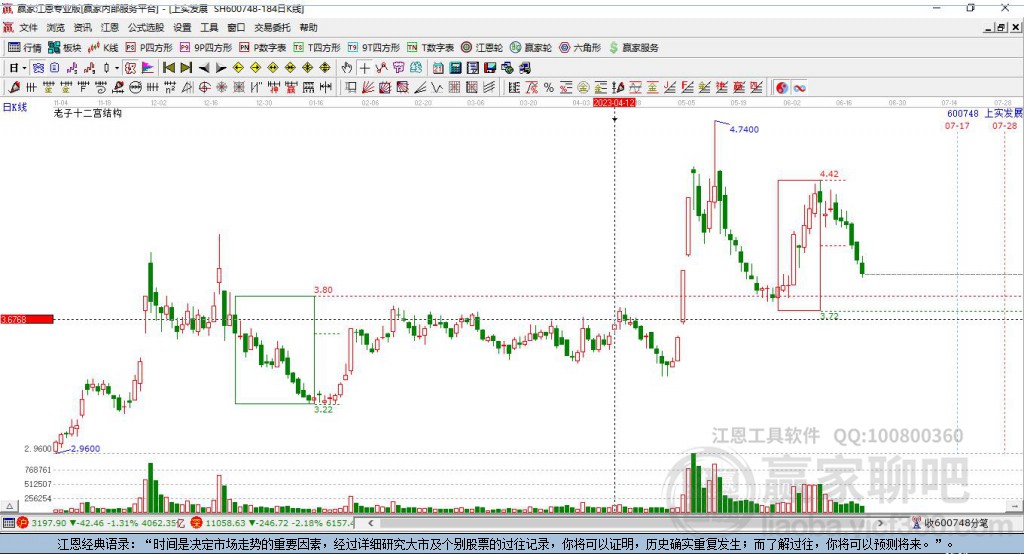Click the 板块 toolbar button

(65, 48)
